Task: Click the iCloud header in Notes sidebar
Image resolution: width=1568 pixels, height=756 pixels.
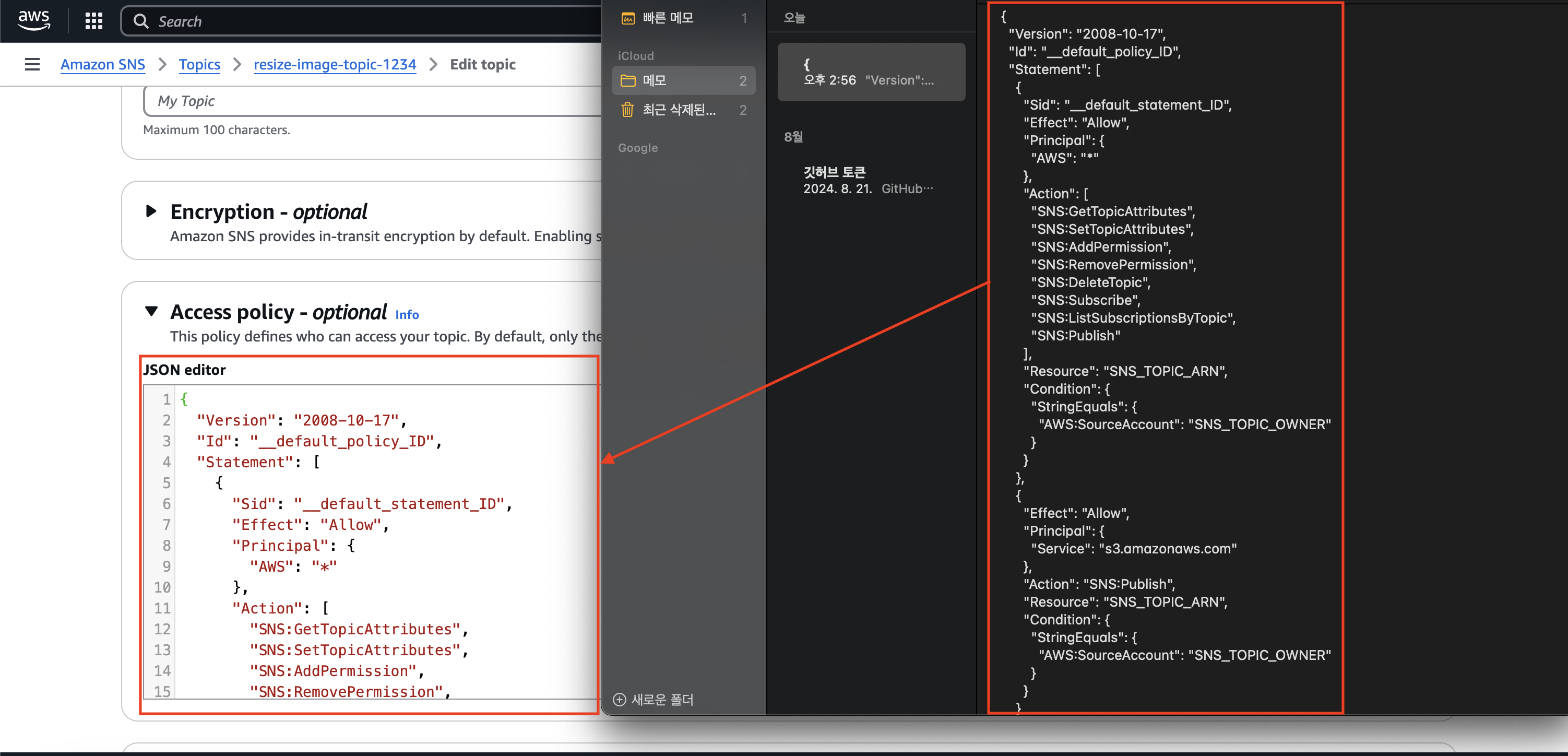Action: click(x=635, y=55)
